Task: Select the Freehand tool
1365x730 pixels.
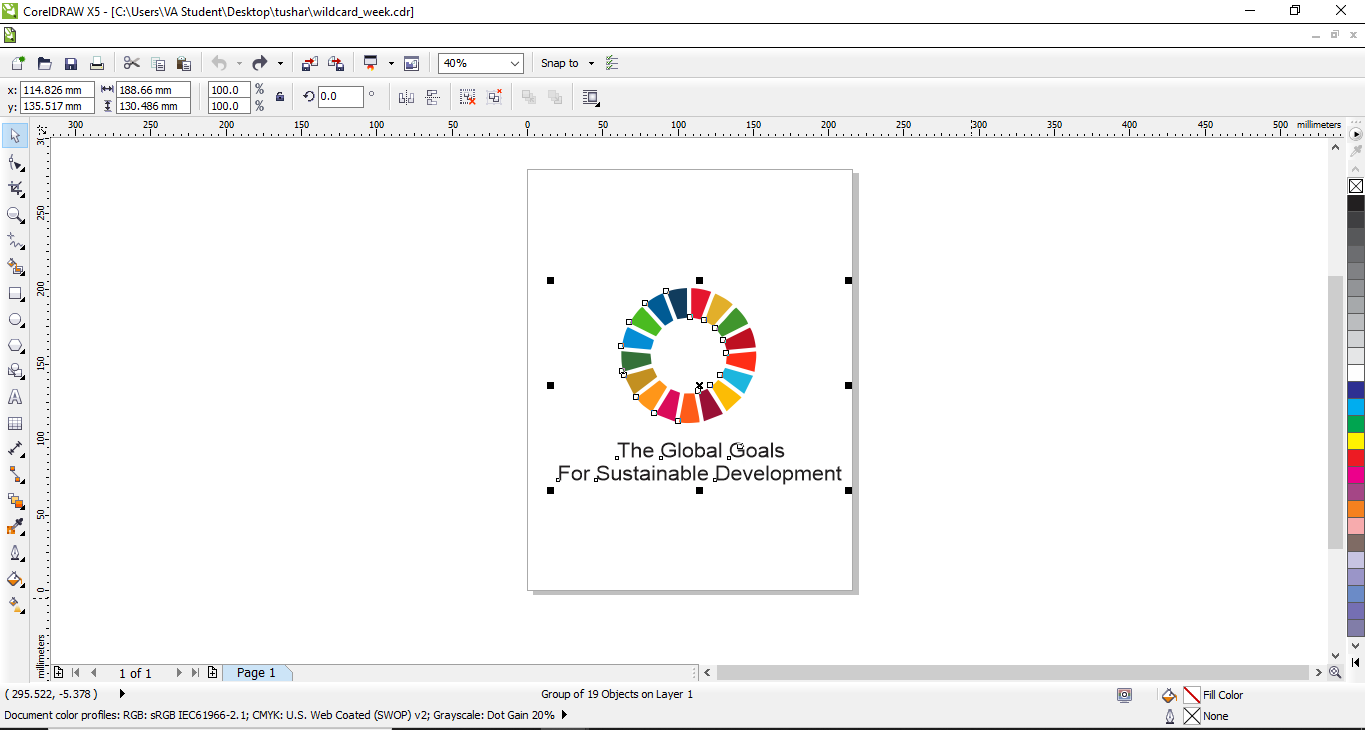Action: (x=15, y=241)
